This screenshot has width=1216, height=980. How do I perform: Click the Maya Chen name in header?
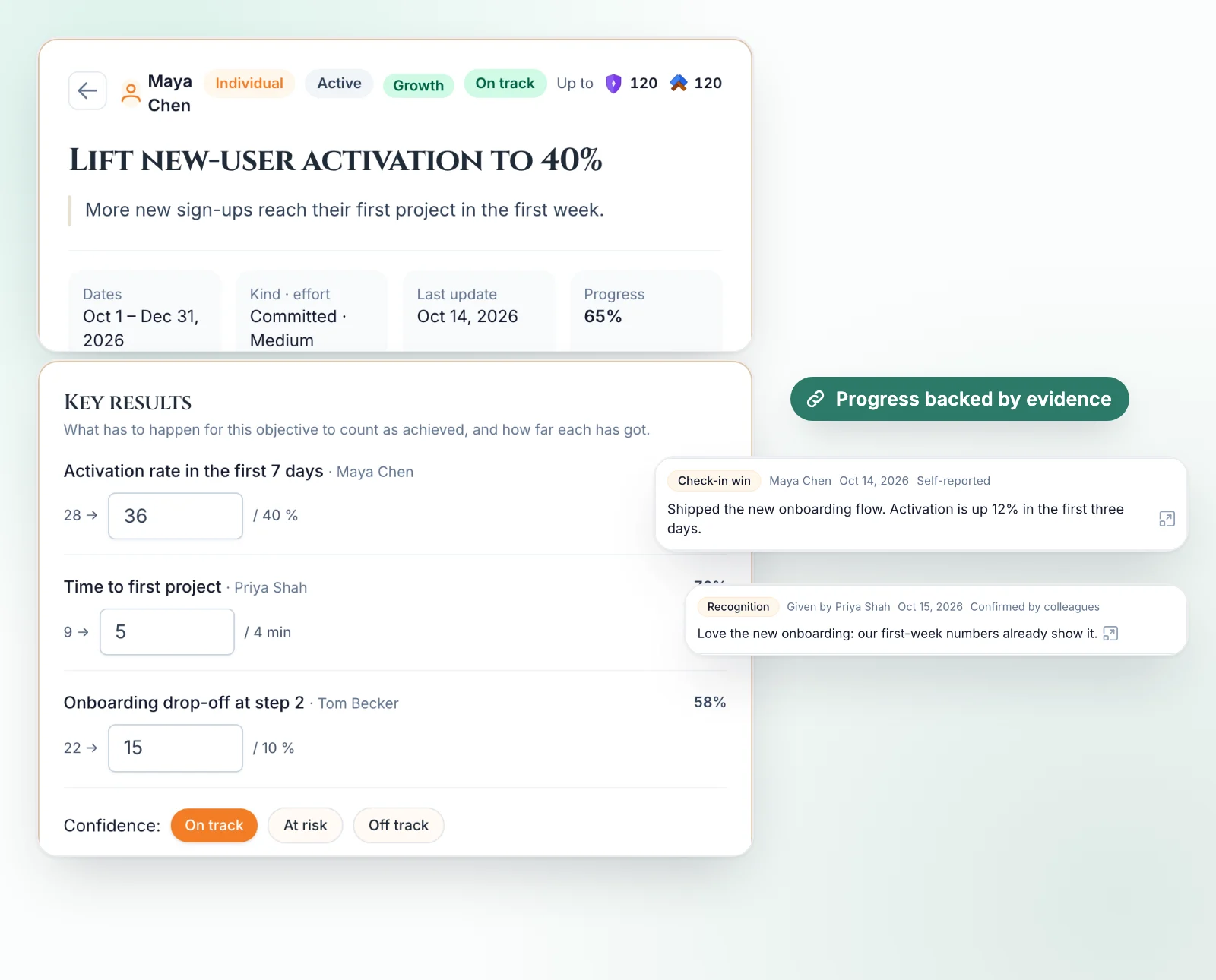tap(170, 93)
